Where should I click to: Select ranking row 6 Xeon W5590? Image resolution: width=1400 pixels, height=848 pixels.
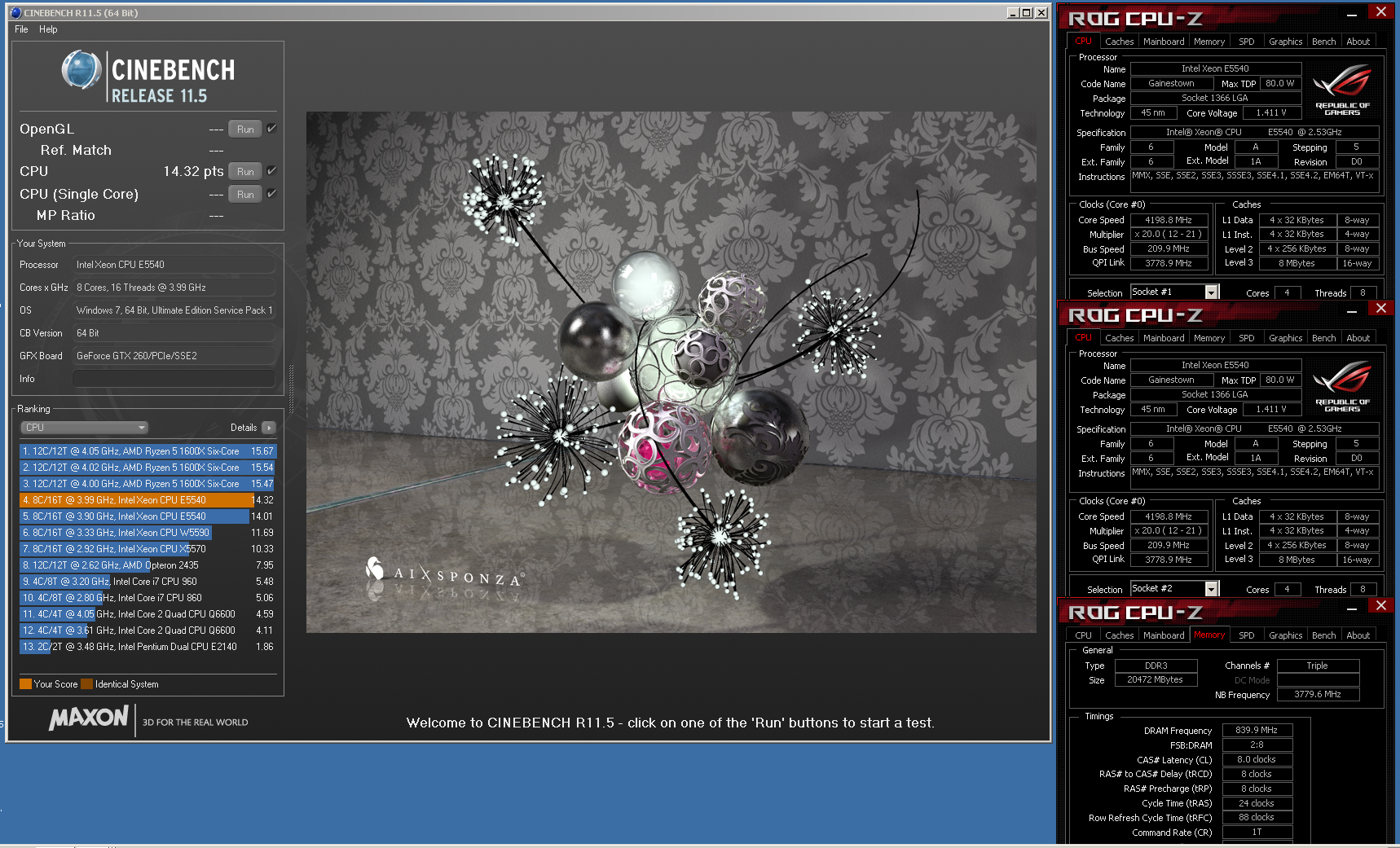pos(148,533)
